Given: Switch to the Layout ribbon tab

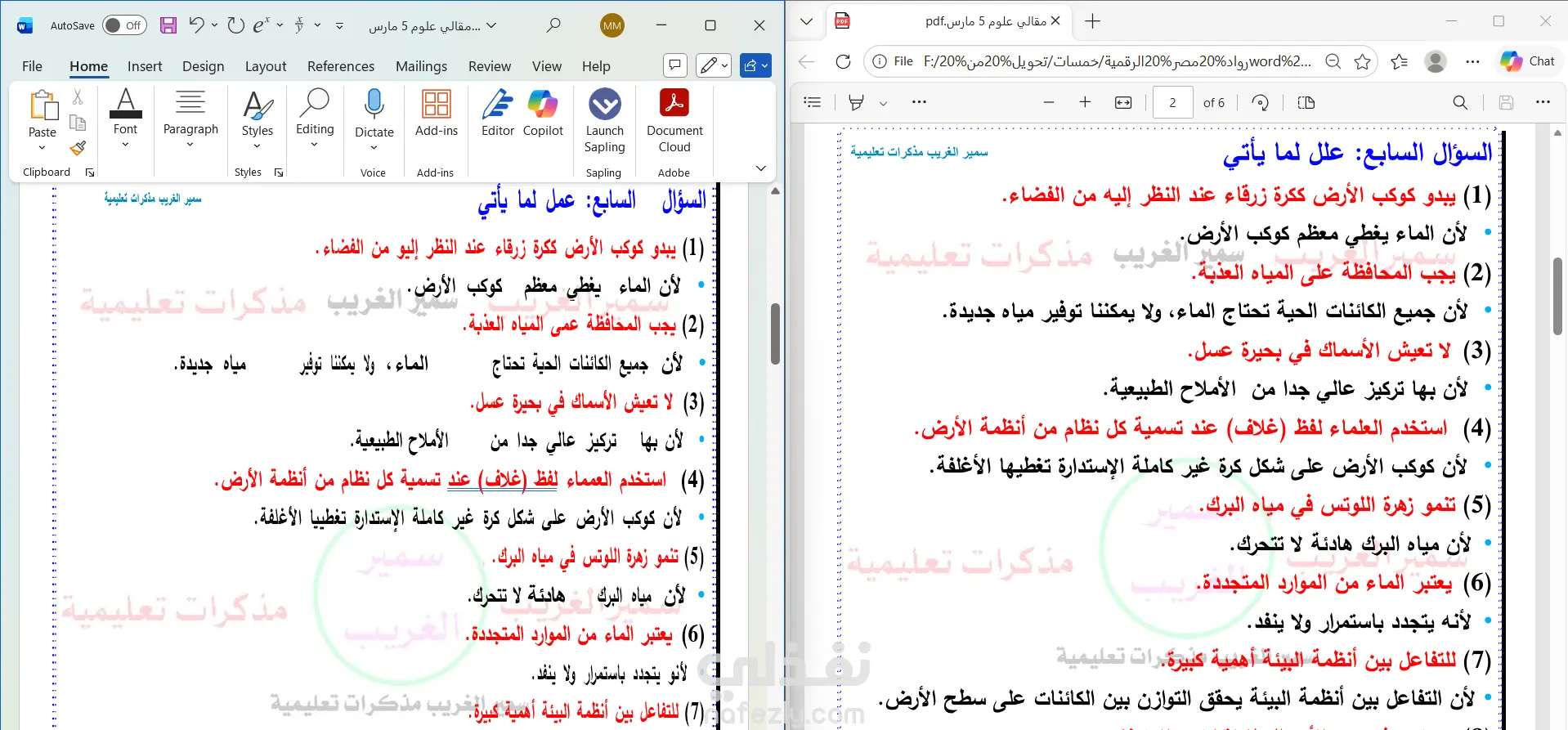Looking at the screenshot, I should point(266,66).
